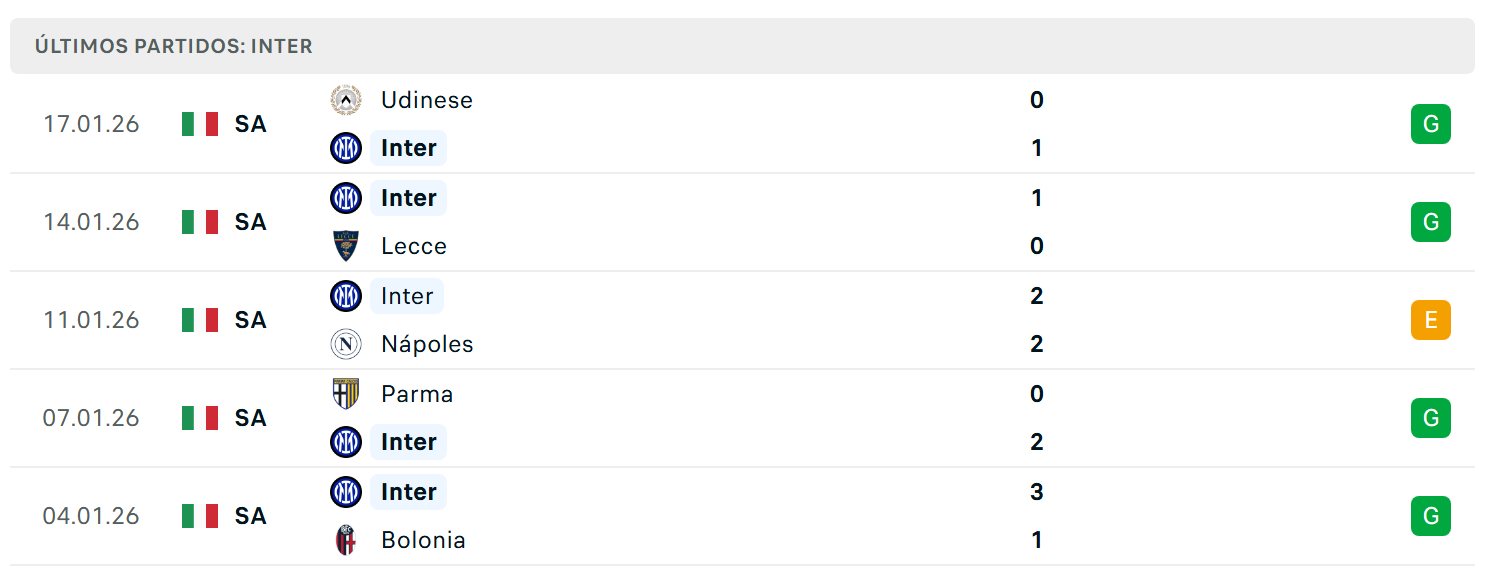Image resolution: width=1490 pixels, height=581 pixels.
Task: Open the SA league label on 17.01.26
Action: point(251,124)
